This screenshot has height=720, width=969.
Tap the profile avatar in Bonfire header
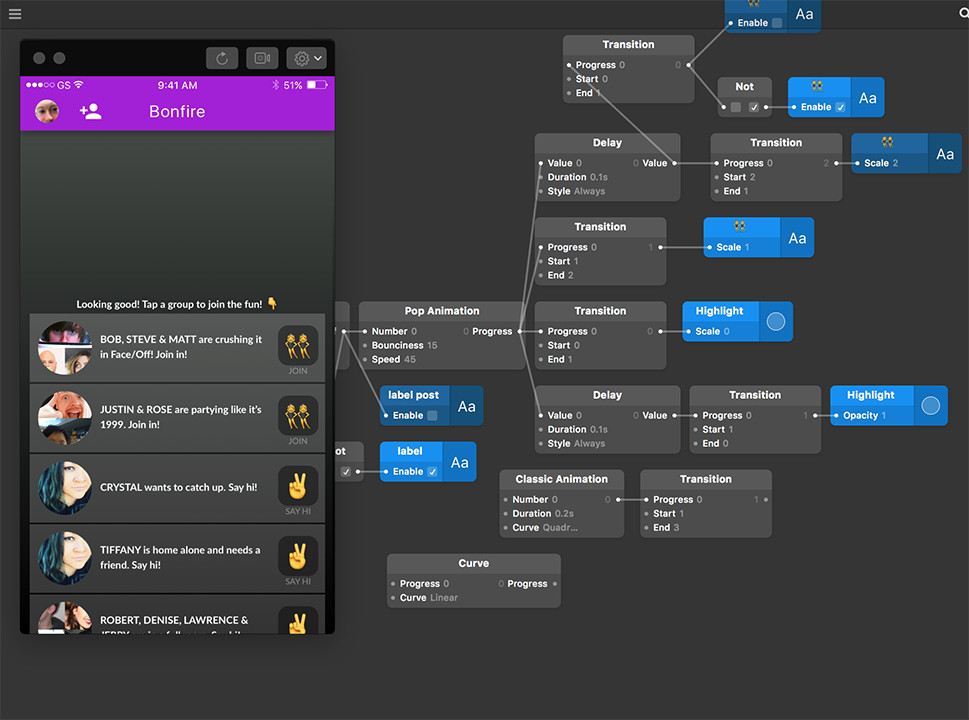(x=47, y=111)
